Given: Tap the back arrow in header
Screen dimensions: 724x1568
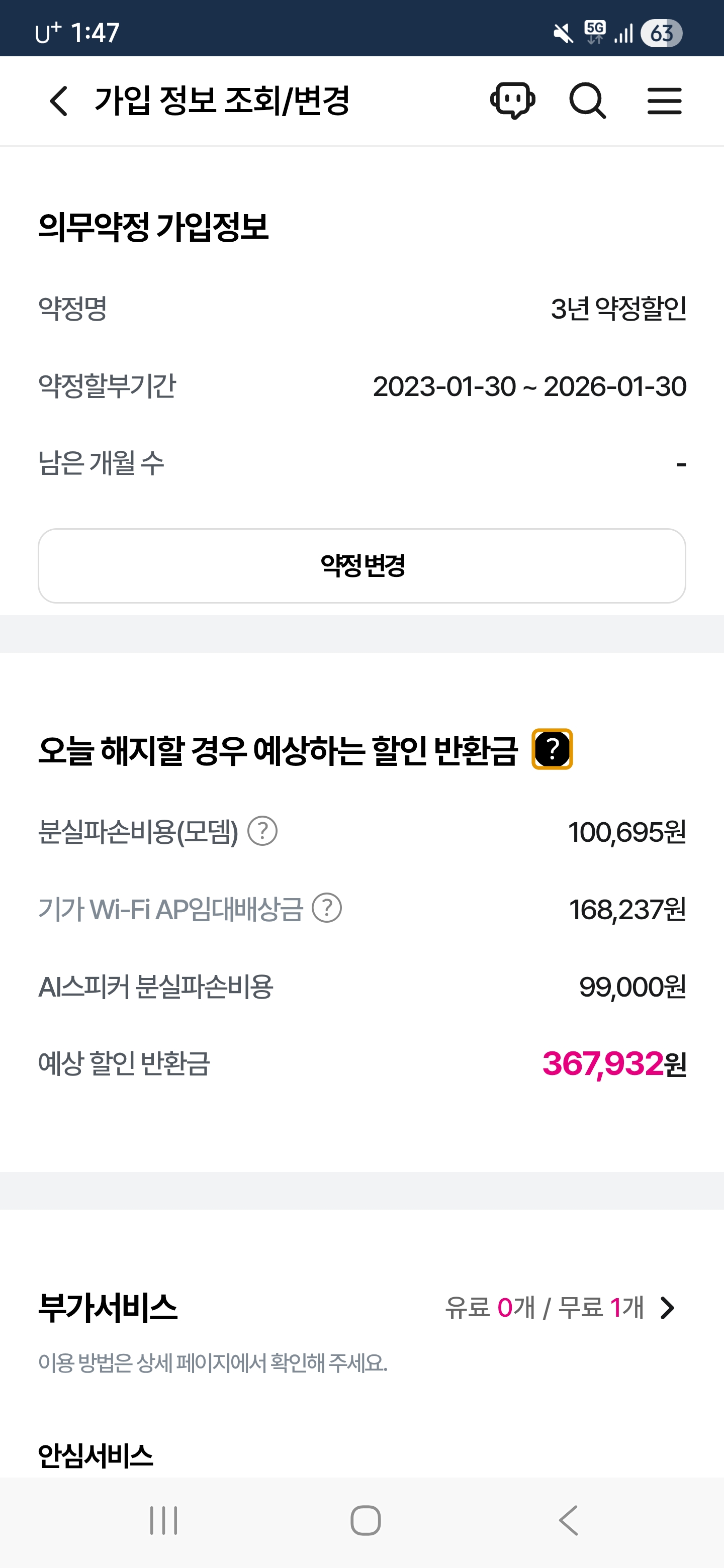Looking at the screenshot, I should tap(58, 101).
